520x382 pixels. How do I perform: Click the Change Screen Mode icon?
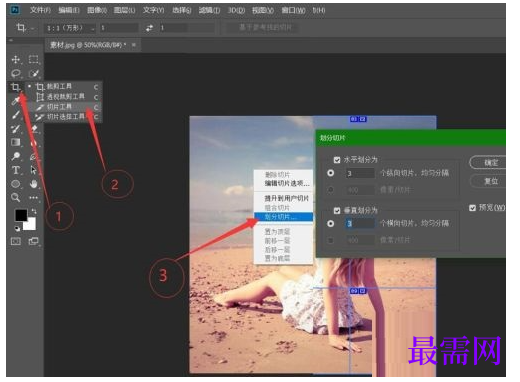tap(33, 241)
